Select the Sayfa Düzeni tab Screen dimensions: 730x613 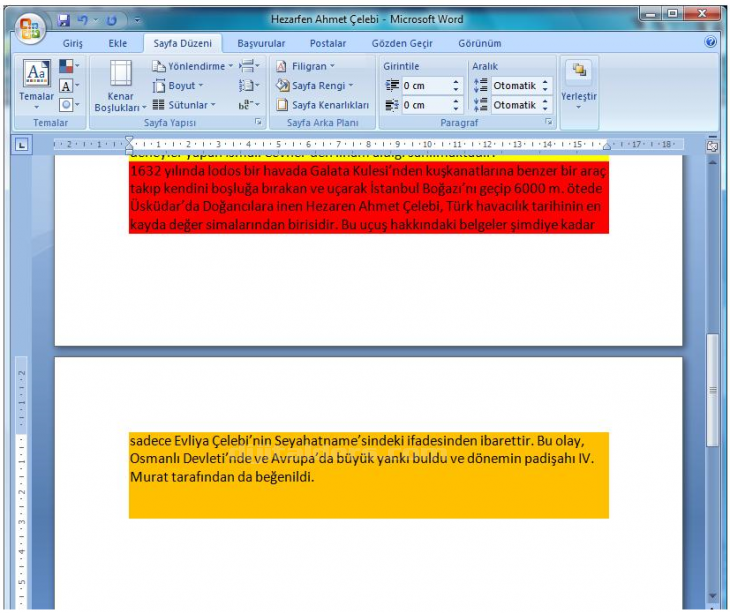pyautogui.click(x=182, y=43)
